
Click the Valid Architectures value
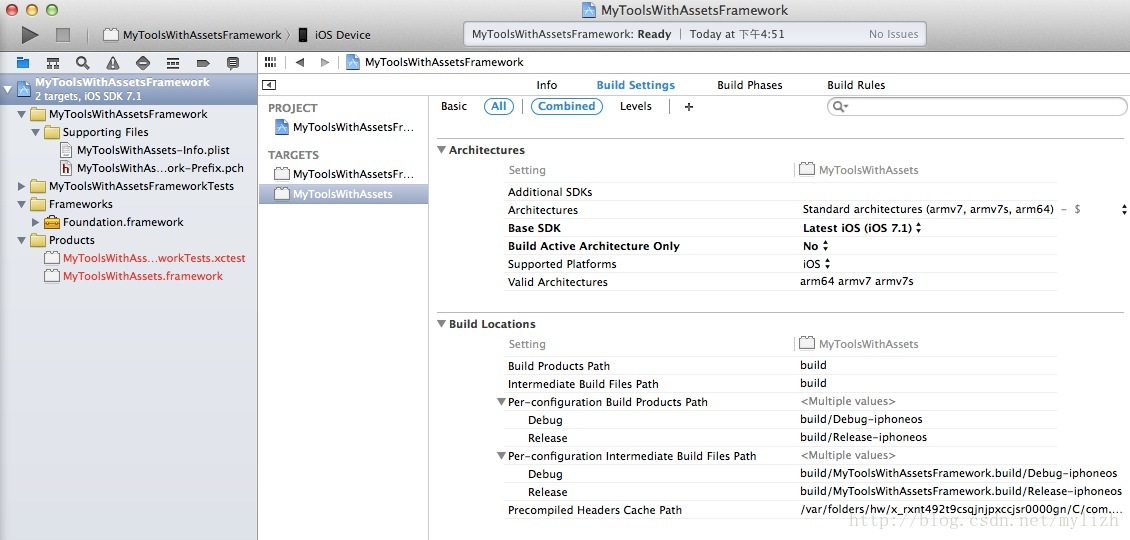pyautogui.click(x=856, y=282)
